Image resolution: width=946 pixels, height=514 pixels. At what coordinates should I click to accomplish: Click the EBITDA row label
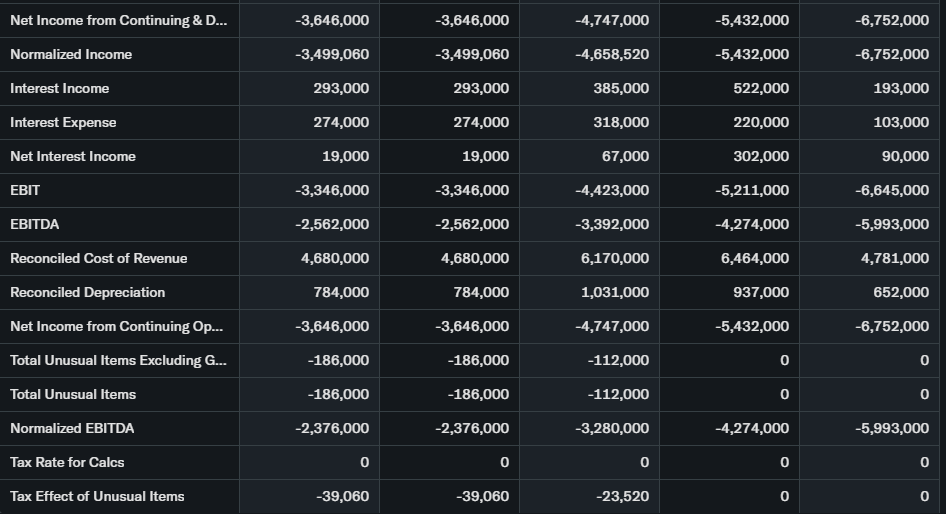pos(34,224)
